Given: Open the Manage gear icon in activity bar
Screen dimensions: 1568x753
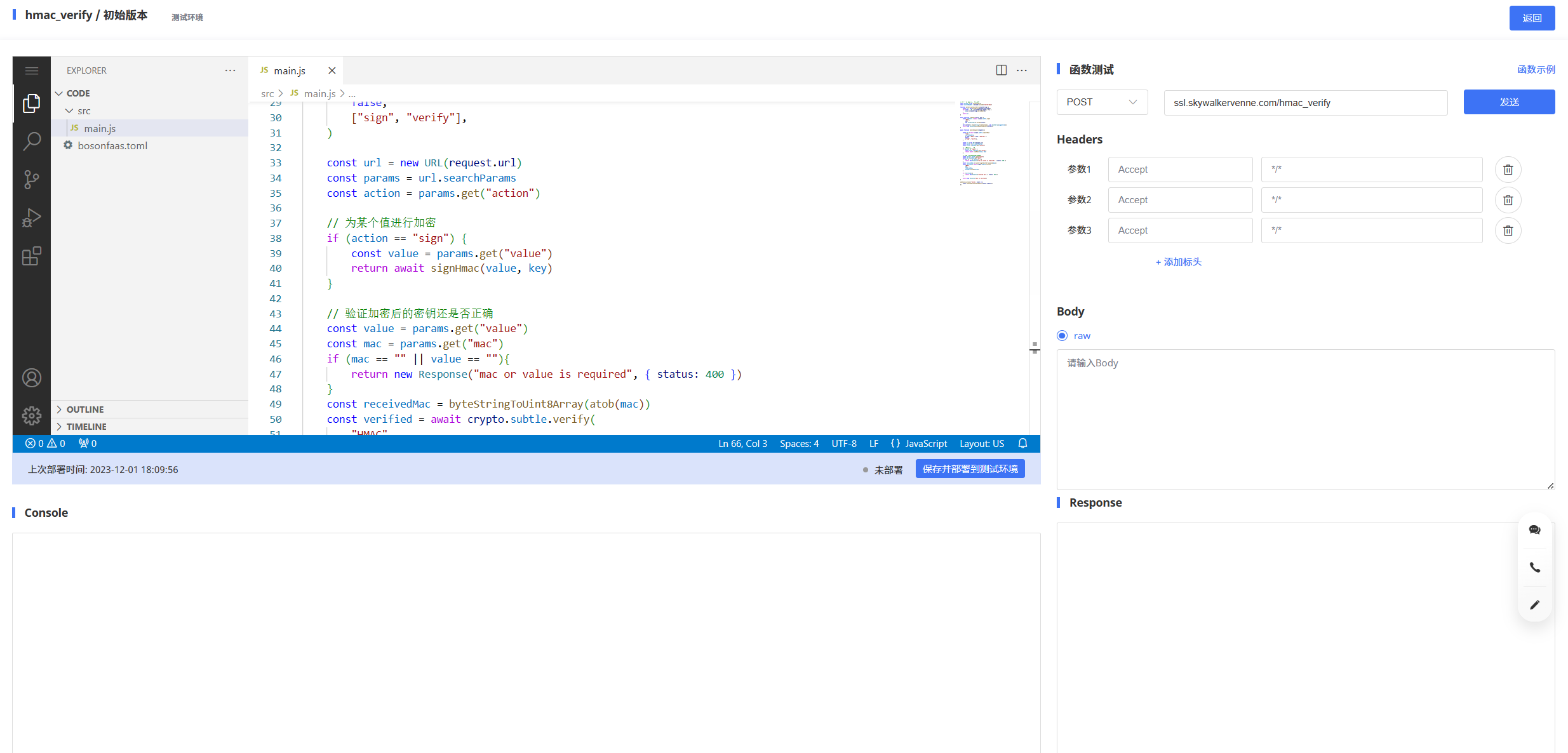Looking at the screenshot, I should pyautogui.click(x=31, y=416).
